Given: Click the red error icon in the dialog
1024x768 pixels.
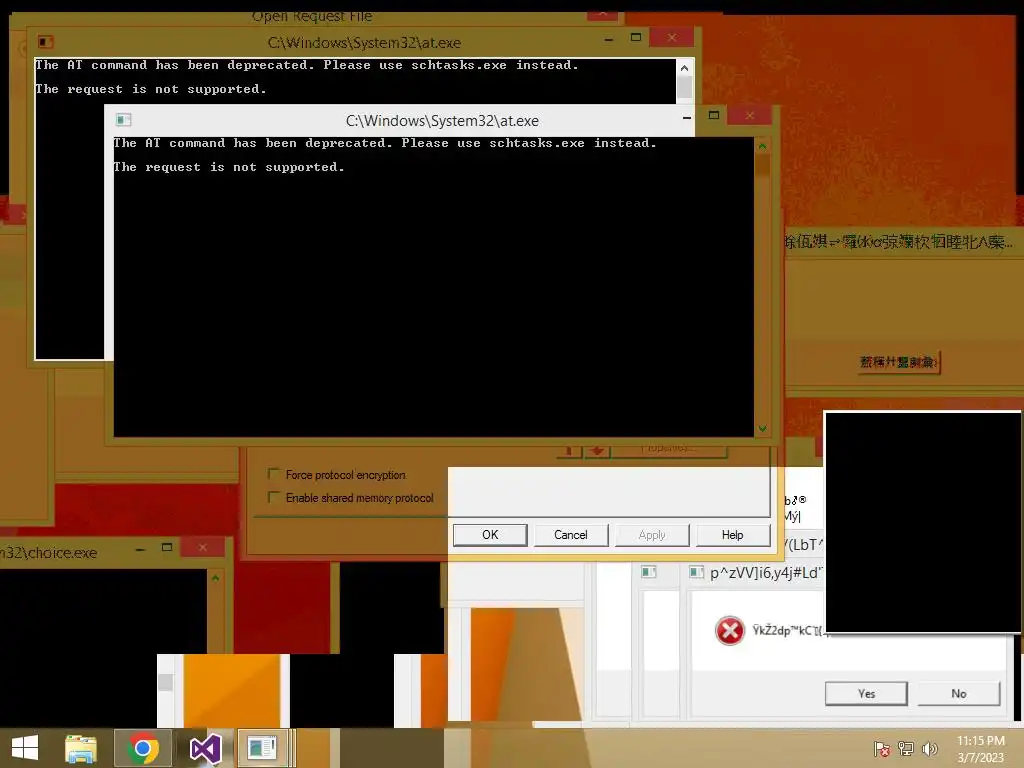Looking at the screenshot, I should 729,631.
